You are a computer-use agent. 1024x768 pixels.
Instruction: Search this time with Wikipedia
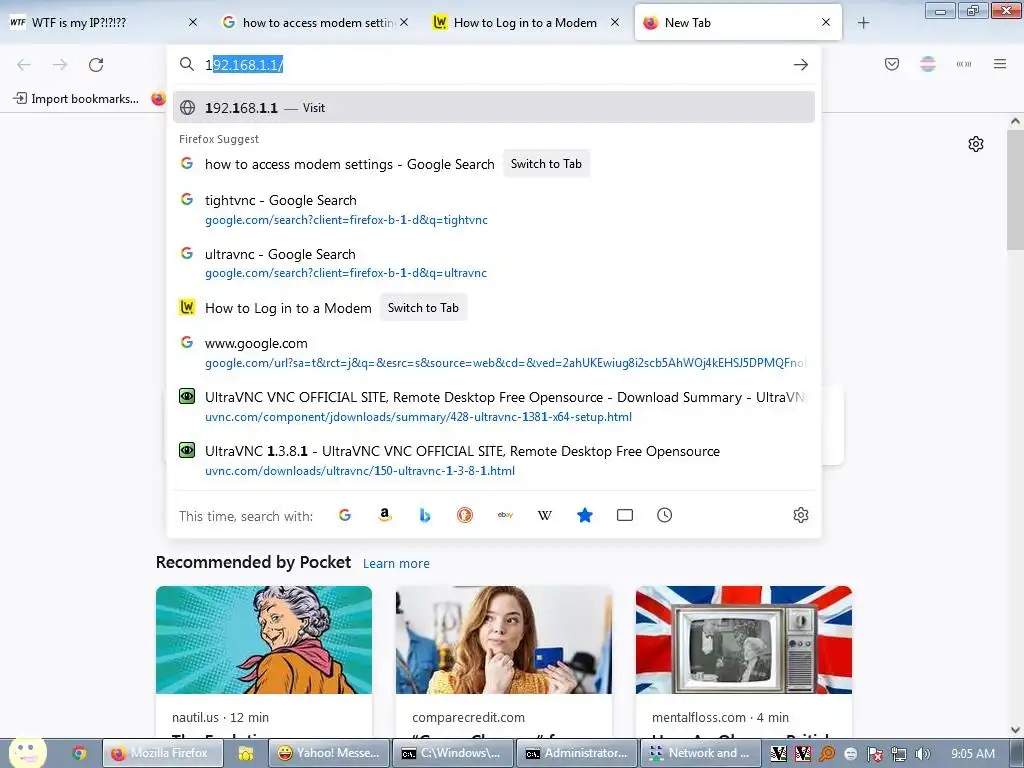click(x=545, y=515)
